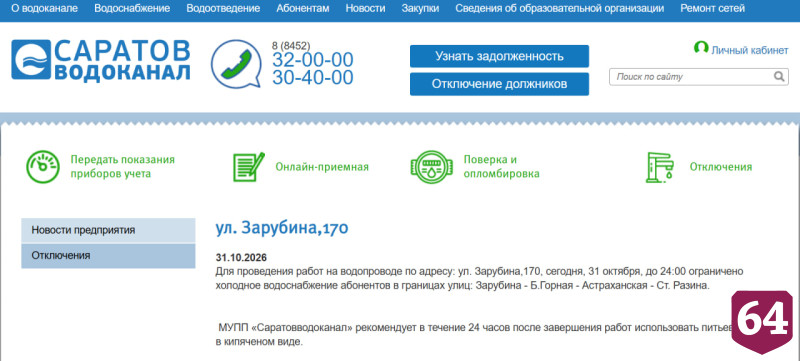Open the Абонентам menu
This screenshot has height=361, width=800.
[x=303, y=9]
